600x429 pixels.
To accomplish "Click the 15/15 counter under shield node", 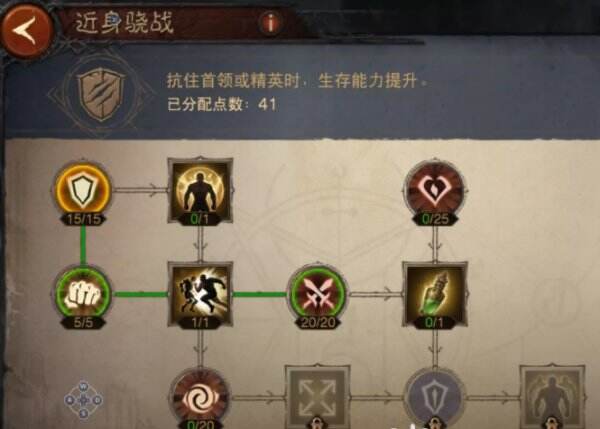I will 83,219.
